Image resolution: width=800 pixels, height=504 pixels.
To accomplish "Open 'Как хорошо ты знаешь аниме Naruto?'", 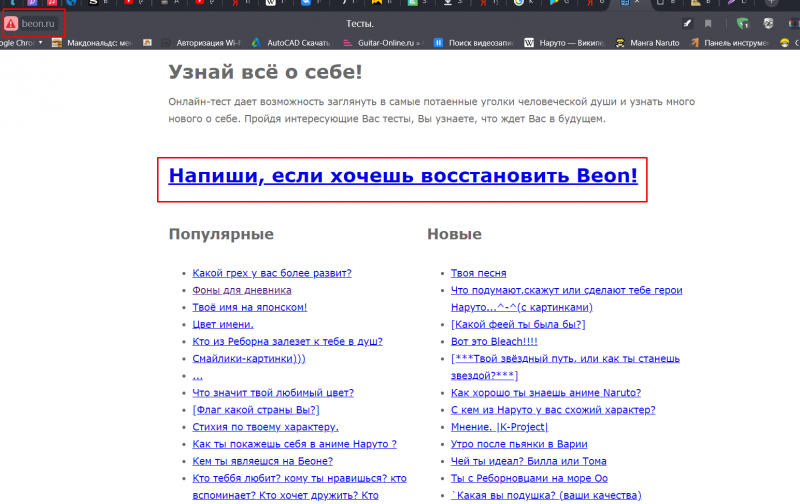I will pos(546,392).
